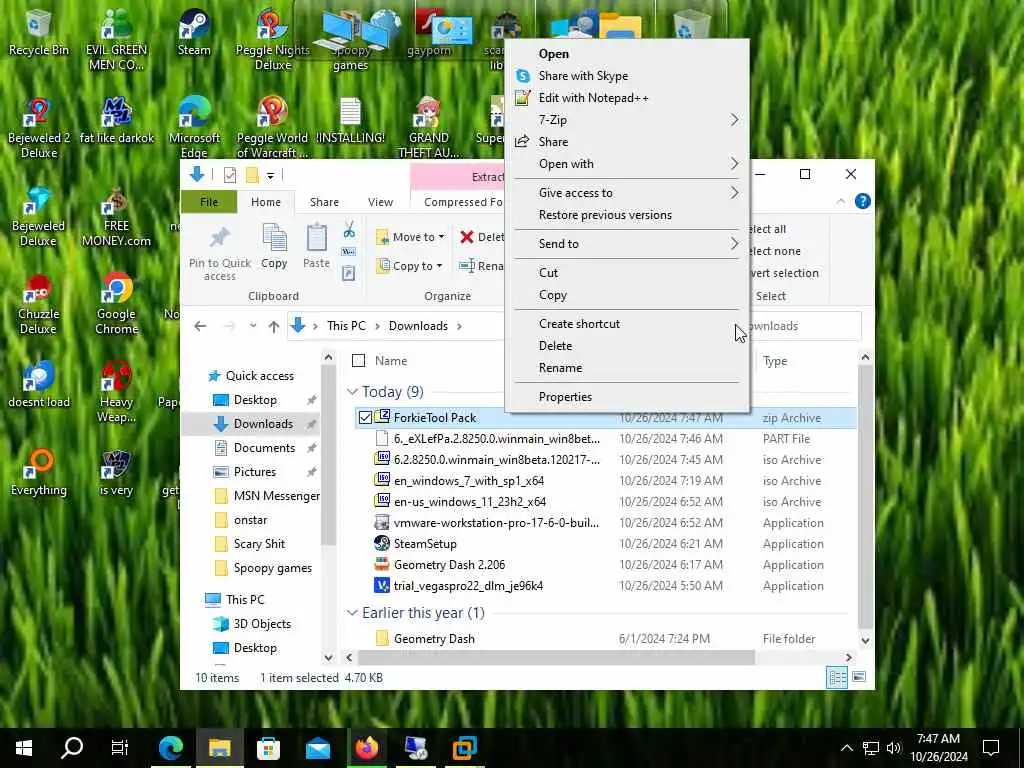Switch to details view button
The image size is (1024, 768).
coord(837,677)
